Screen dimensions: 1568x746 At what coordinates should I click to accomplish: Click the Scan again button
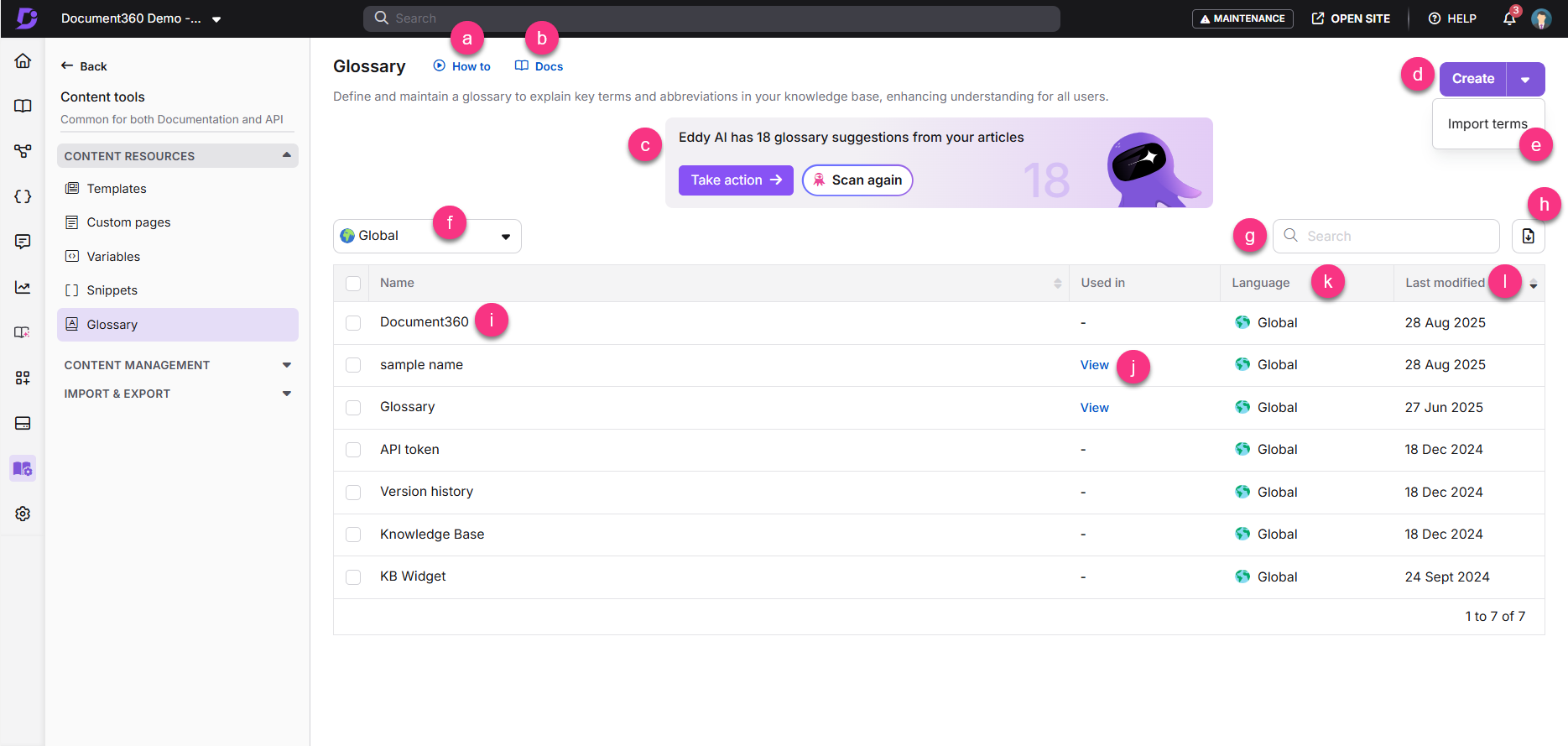857,180
